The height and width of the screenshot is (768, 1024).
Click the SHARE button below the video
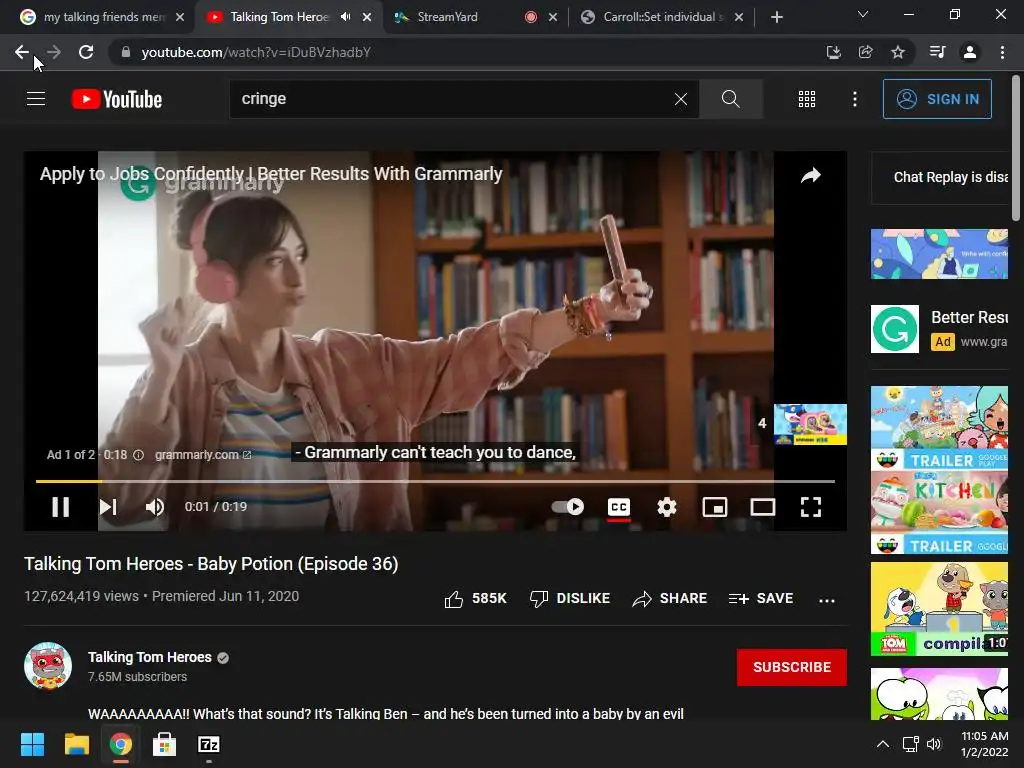pos(670,598)
